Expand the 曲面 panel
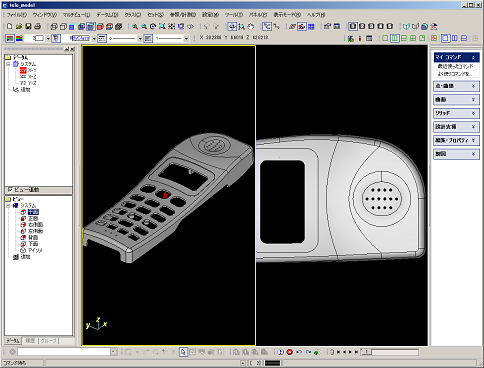Viewport: 484px width, 368px height. (x=456, y=100)
